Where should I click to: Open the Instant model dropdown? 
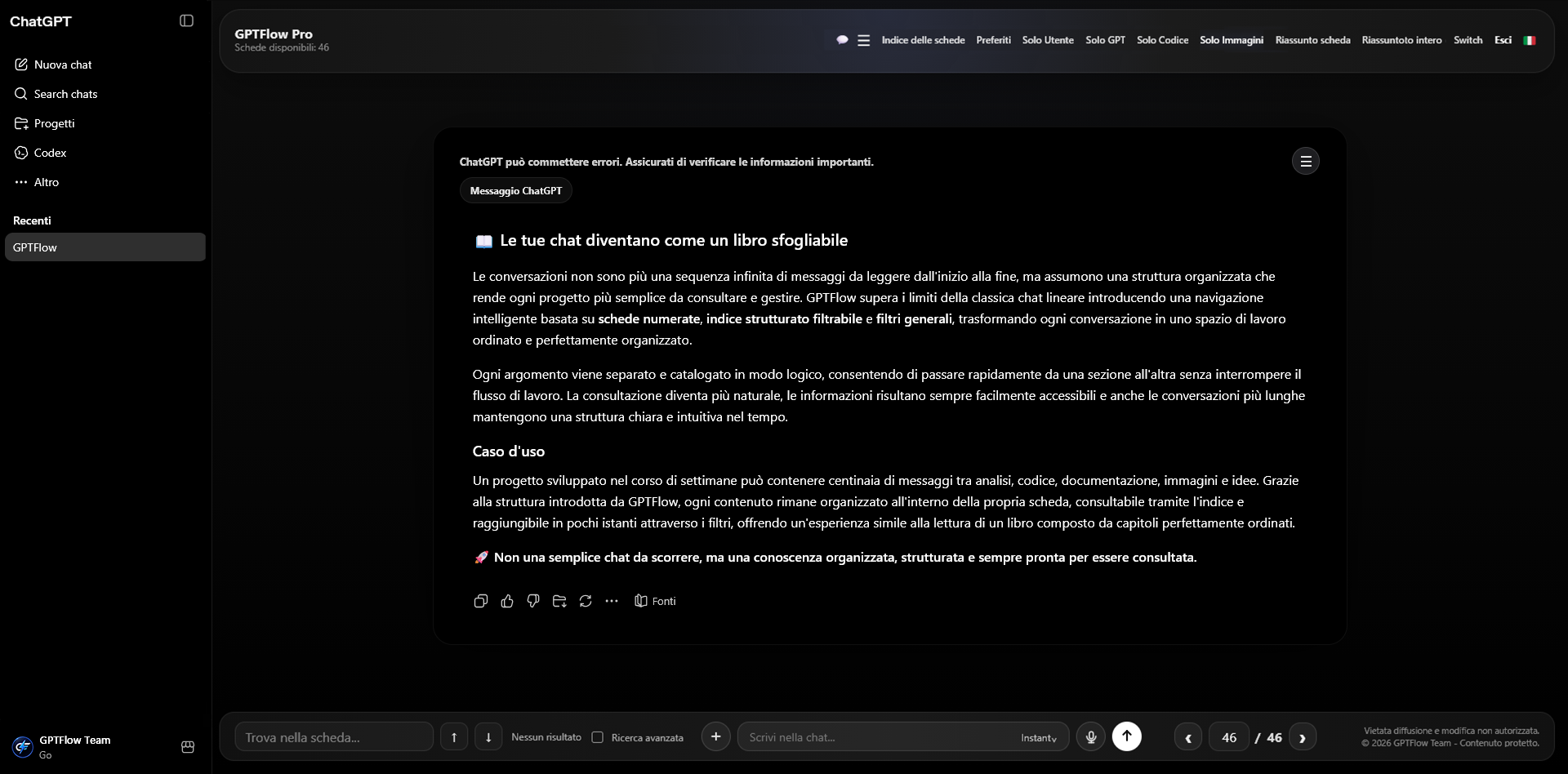[x=1039, y=738]
